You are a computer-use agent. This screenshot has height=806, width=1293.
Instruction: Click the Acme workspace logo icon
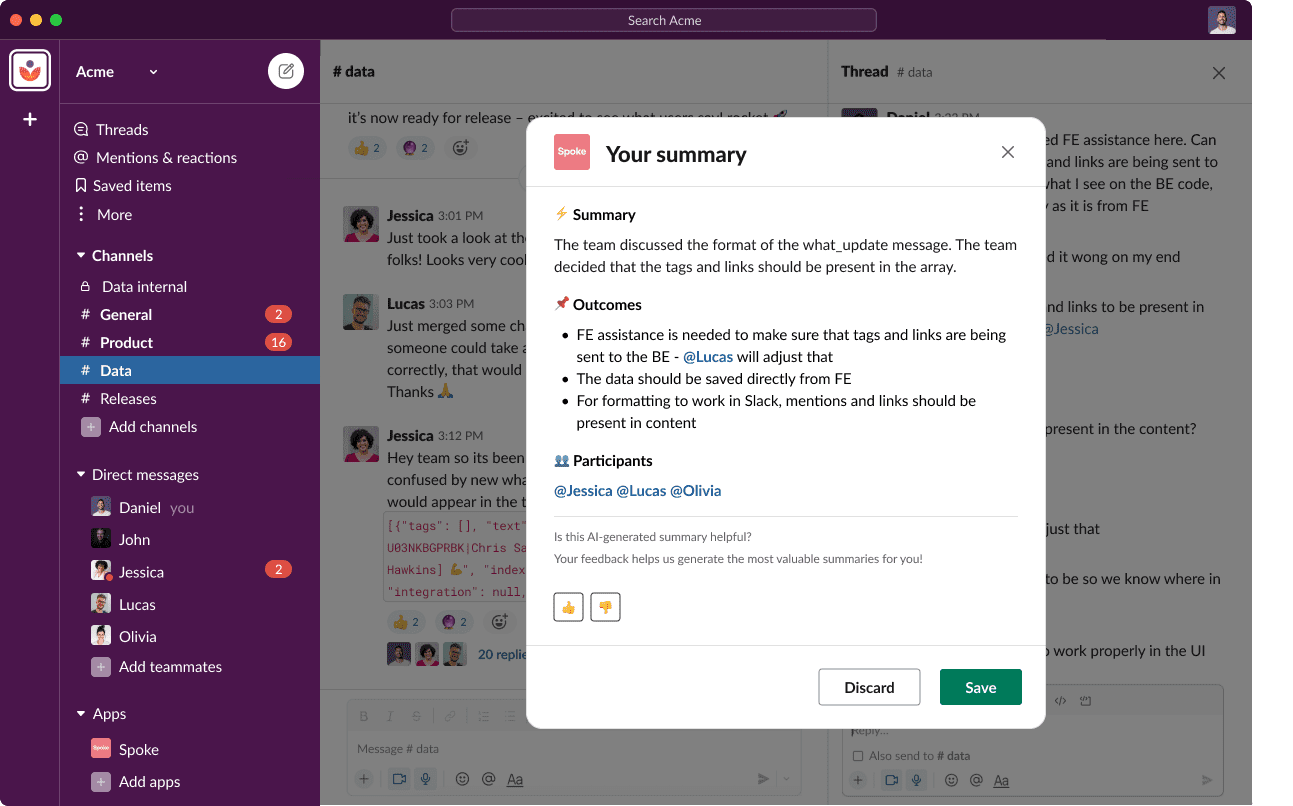(30, 71)
